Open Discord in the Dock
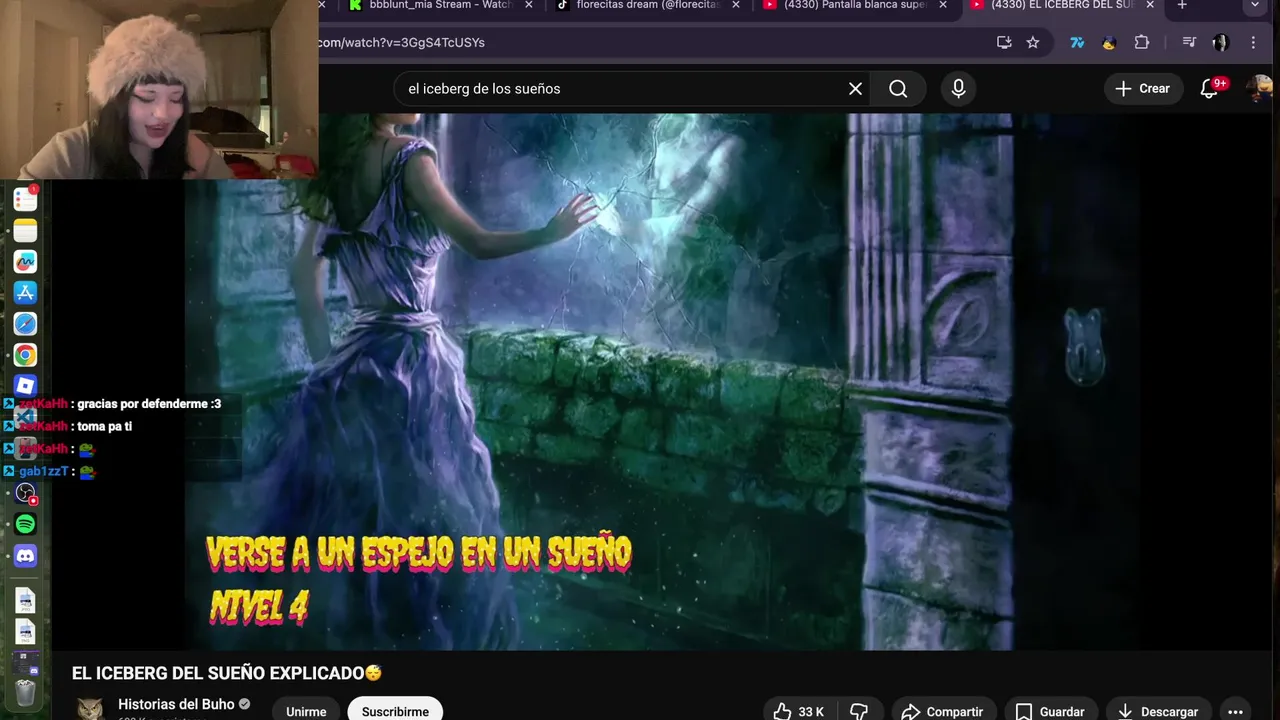 25,555
